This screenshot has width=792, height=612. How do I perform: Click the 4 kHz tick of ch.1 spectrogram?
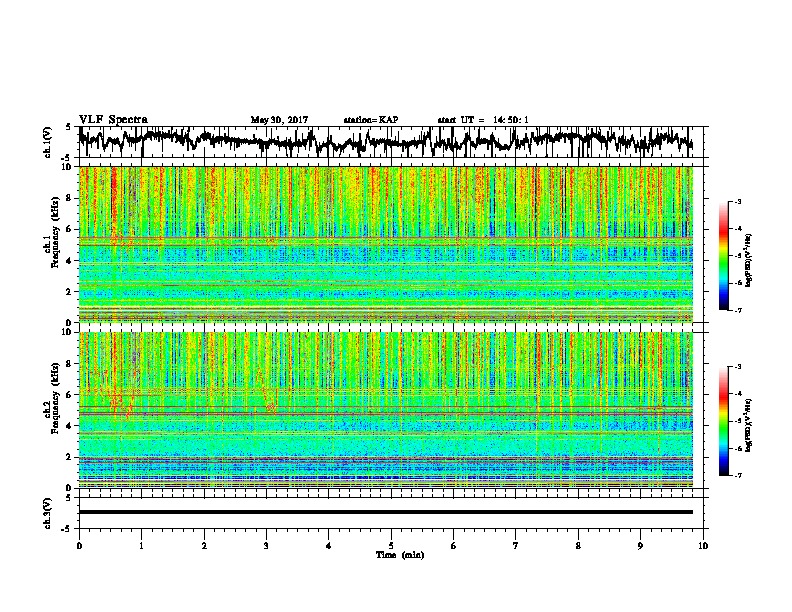pos(69,261)
